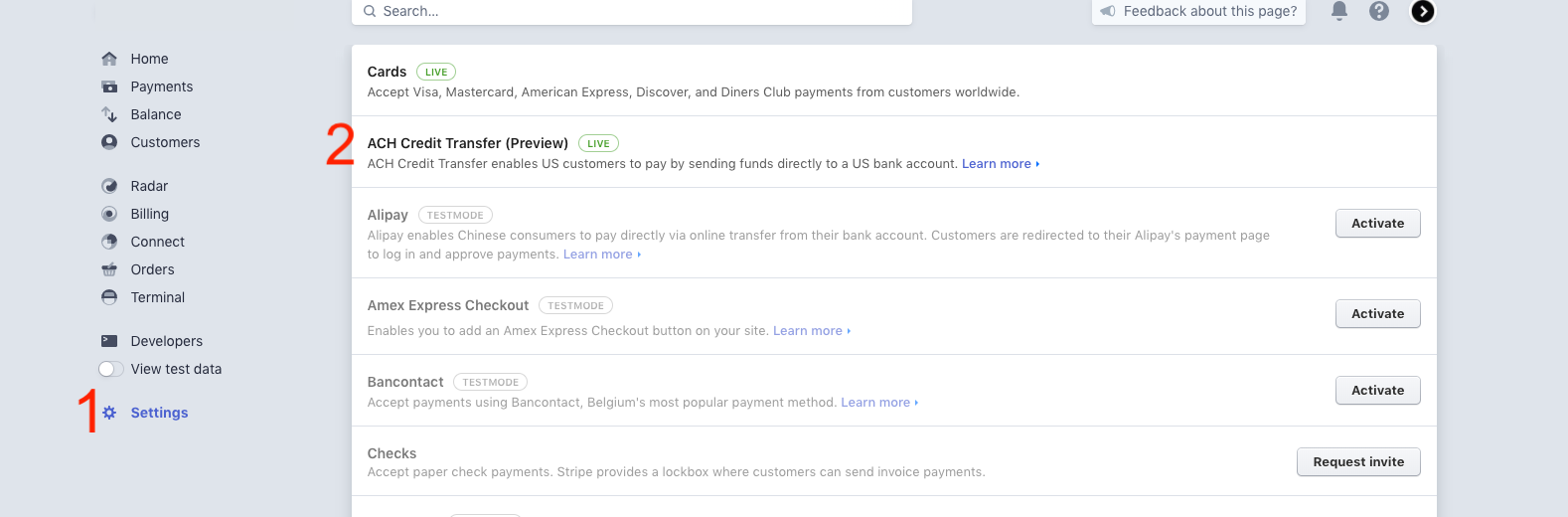Click Cards description about Visa, Mastercard
1568x517 pixels.
[694, 92]
